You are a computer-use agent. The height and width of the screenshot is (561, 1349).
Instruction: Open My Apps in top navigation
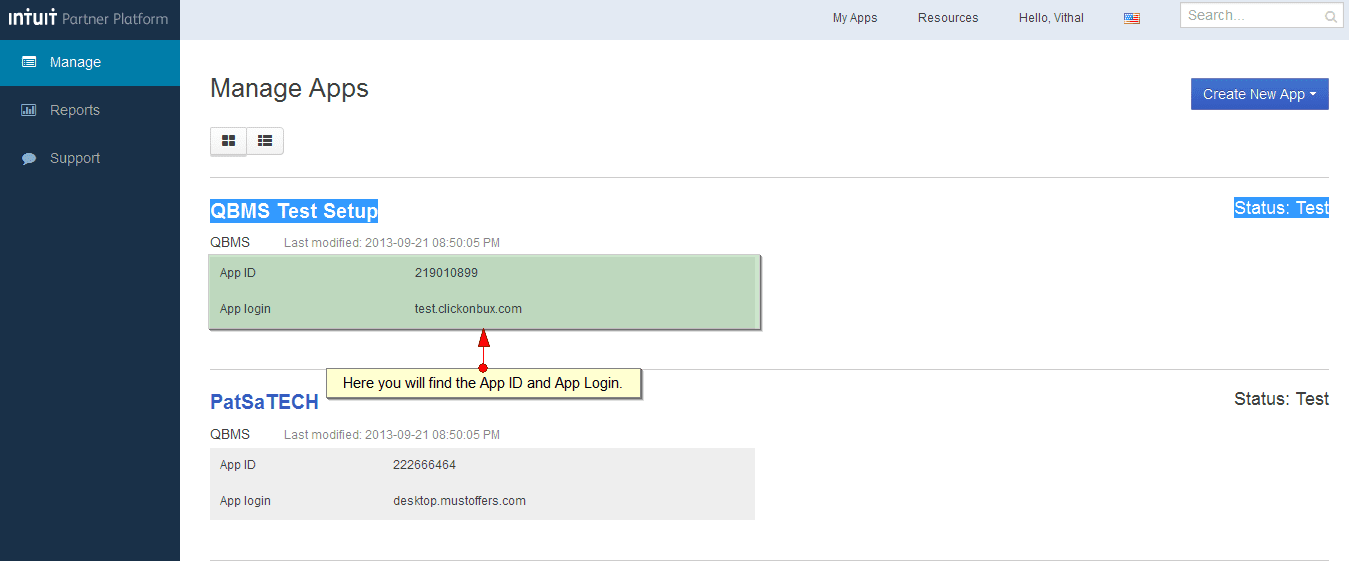pos(855,18)
